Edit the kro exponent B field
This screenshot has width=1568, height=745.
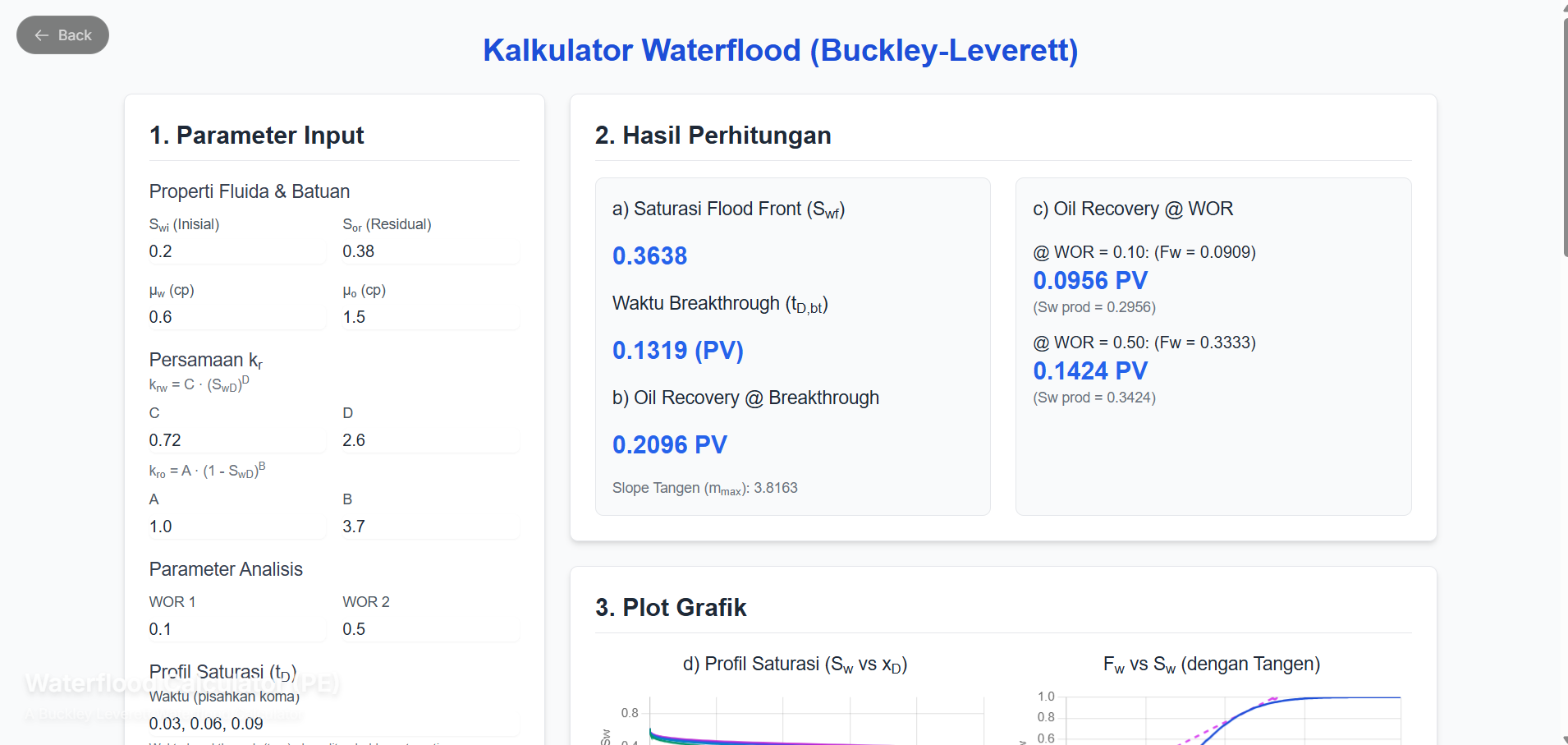click(x=431, y=527)
